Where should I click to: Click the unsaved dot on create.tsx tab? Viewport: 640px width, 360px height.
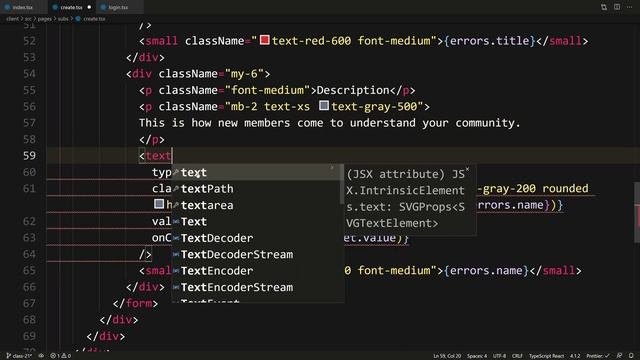coord(89,7)
